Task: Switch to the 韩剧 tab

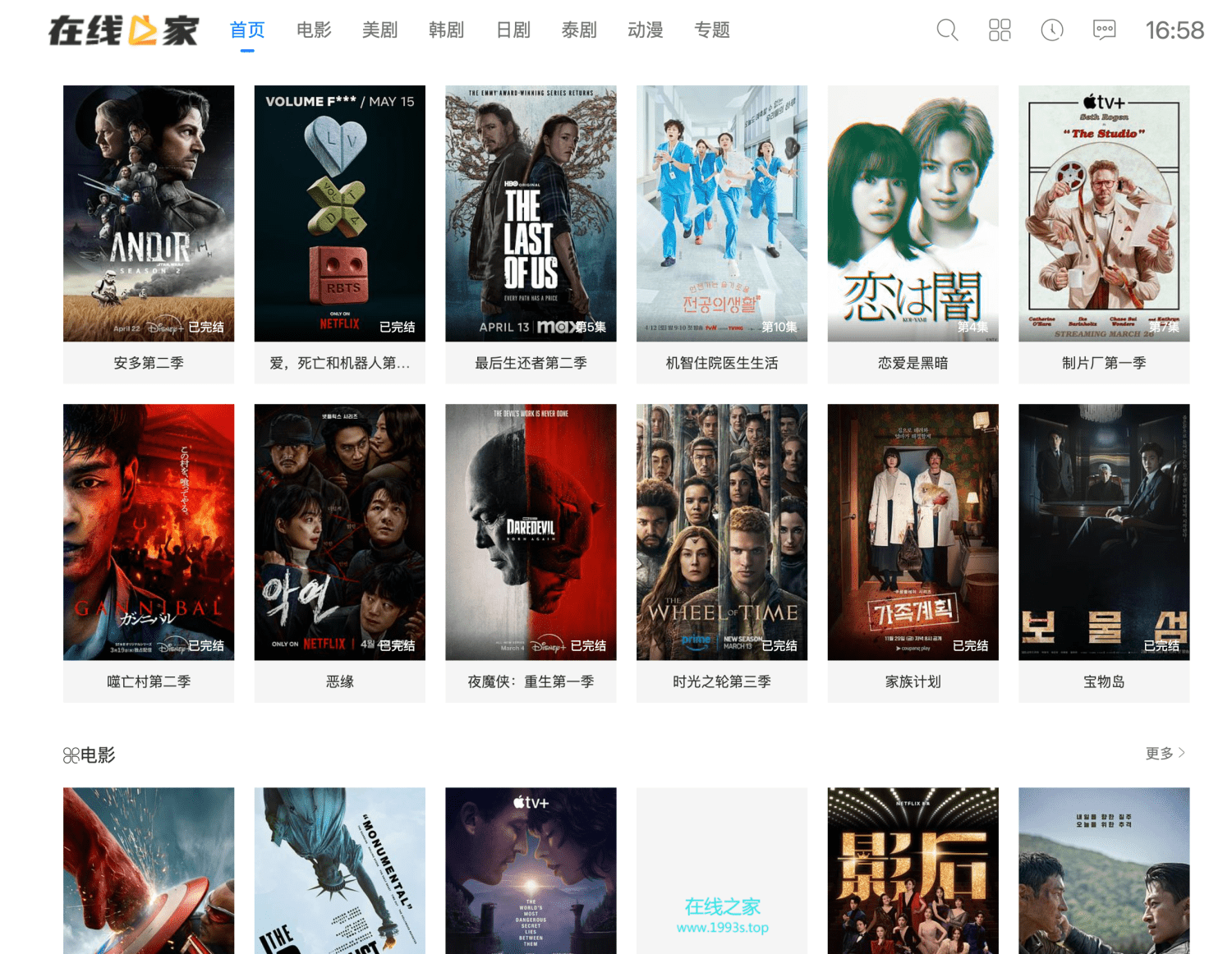Action: [446, 30]
